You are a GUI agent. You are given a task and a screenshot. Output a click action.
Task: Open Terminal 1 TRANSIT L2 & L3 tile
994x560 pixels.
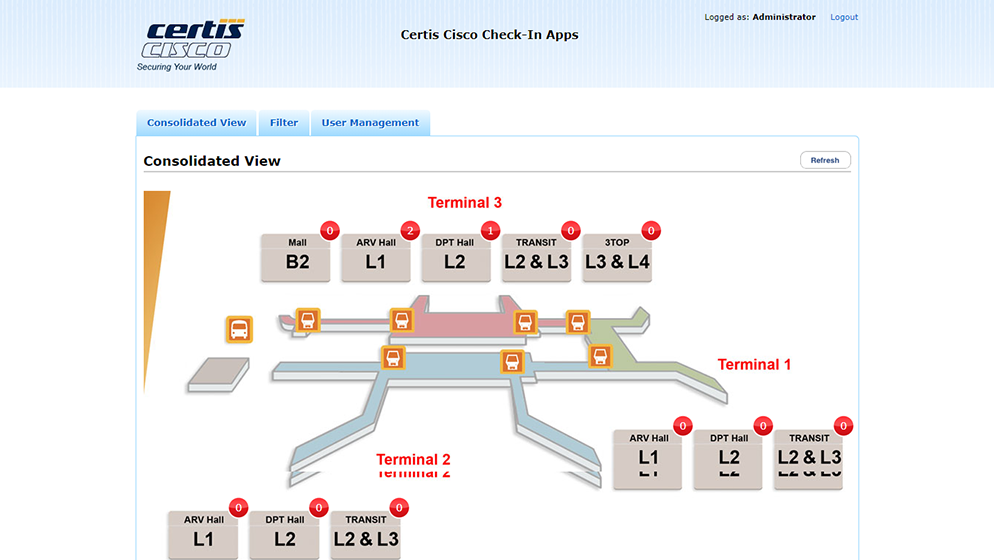(x=808, y=459)
